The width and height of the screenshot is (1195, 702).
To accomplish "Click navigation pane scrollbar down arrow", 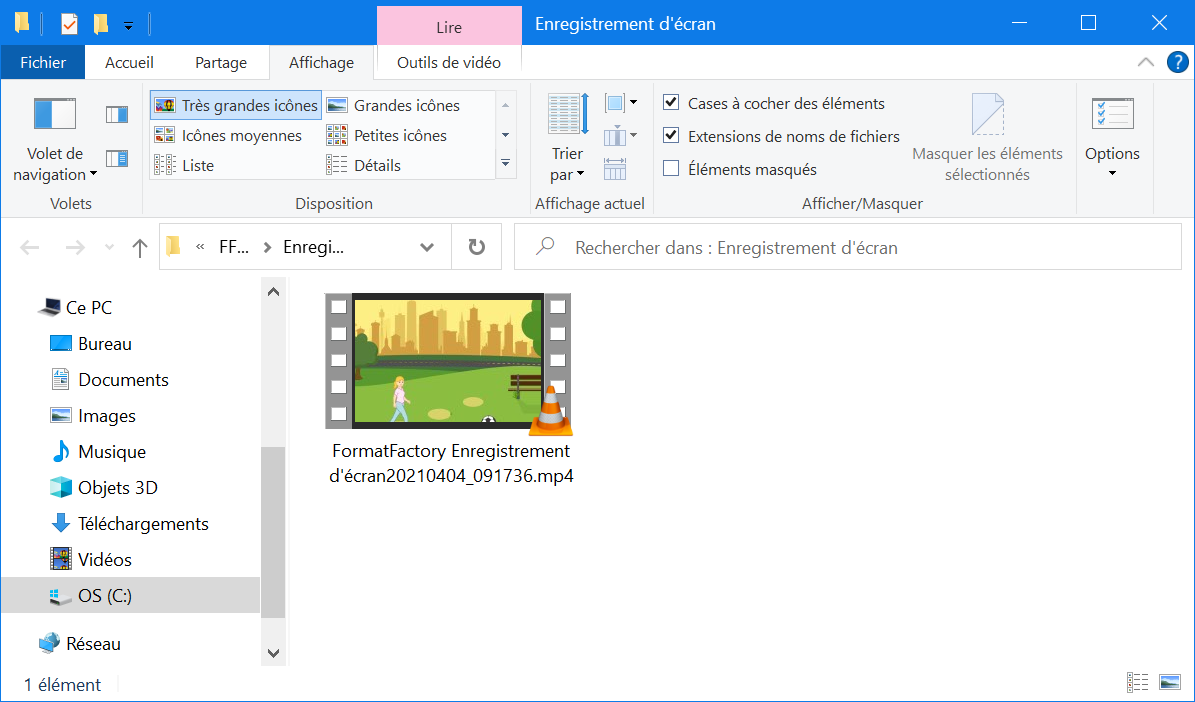I will point(273,653).
